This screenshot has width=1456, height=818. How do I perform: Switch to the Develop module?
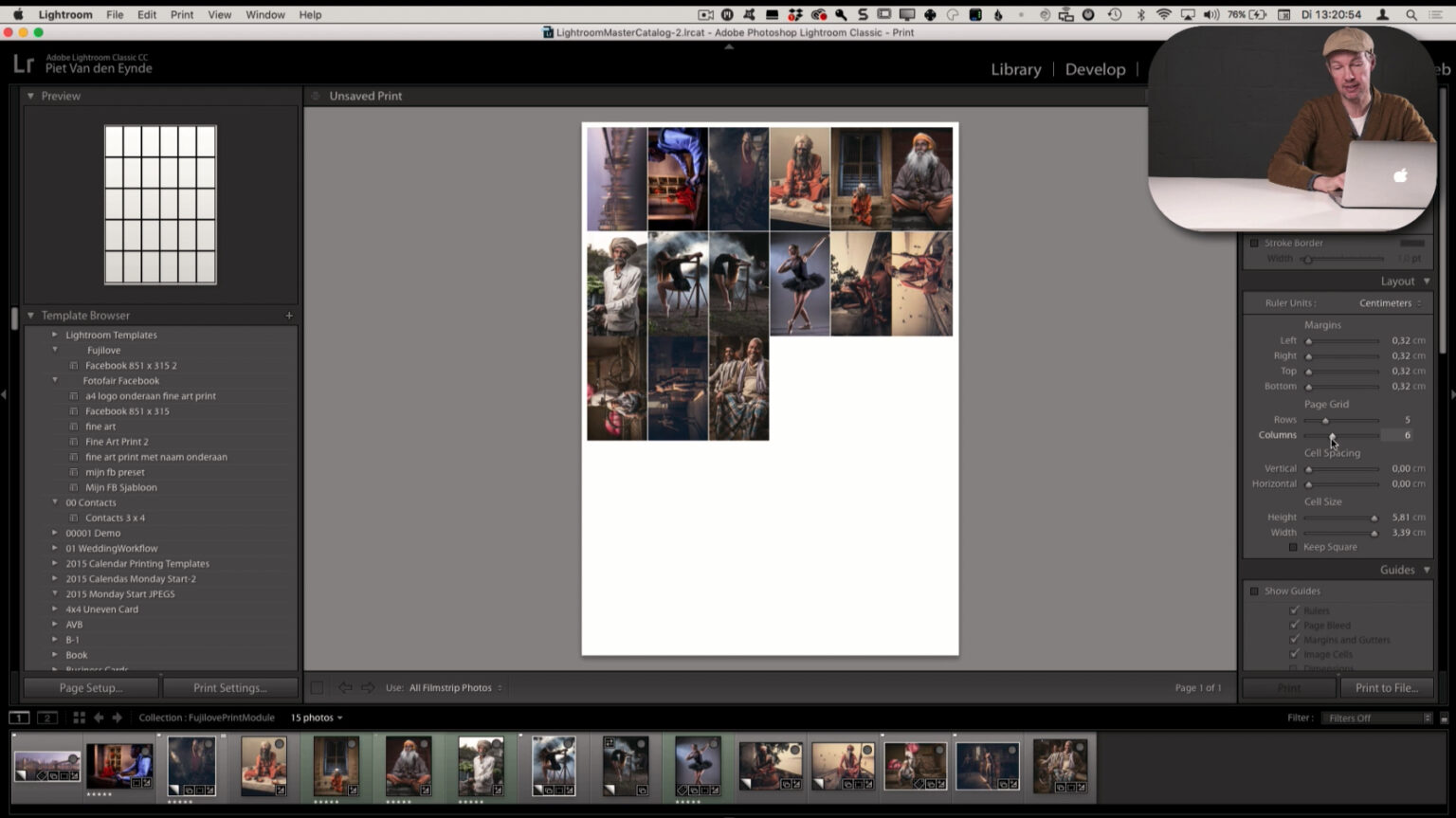coord(1095,68)
